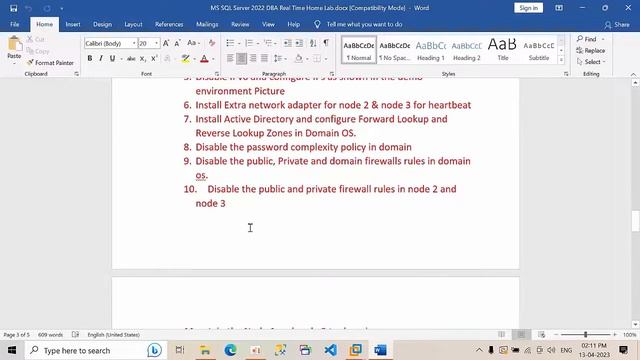
Task: Switch to the Layout tab
Action: point(133,24)
